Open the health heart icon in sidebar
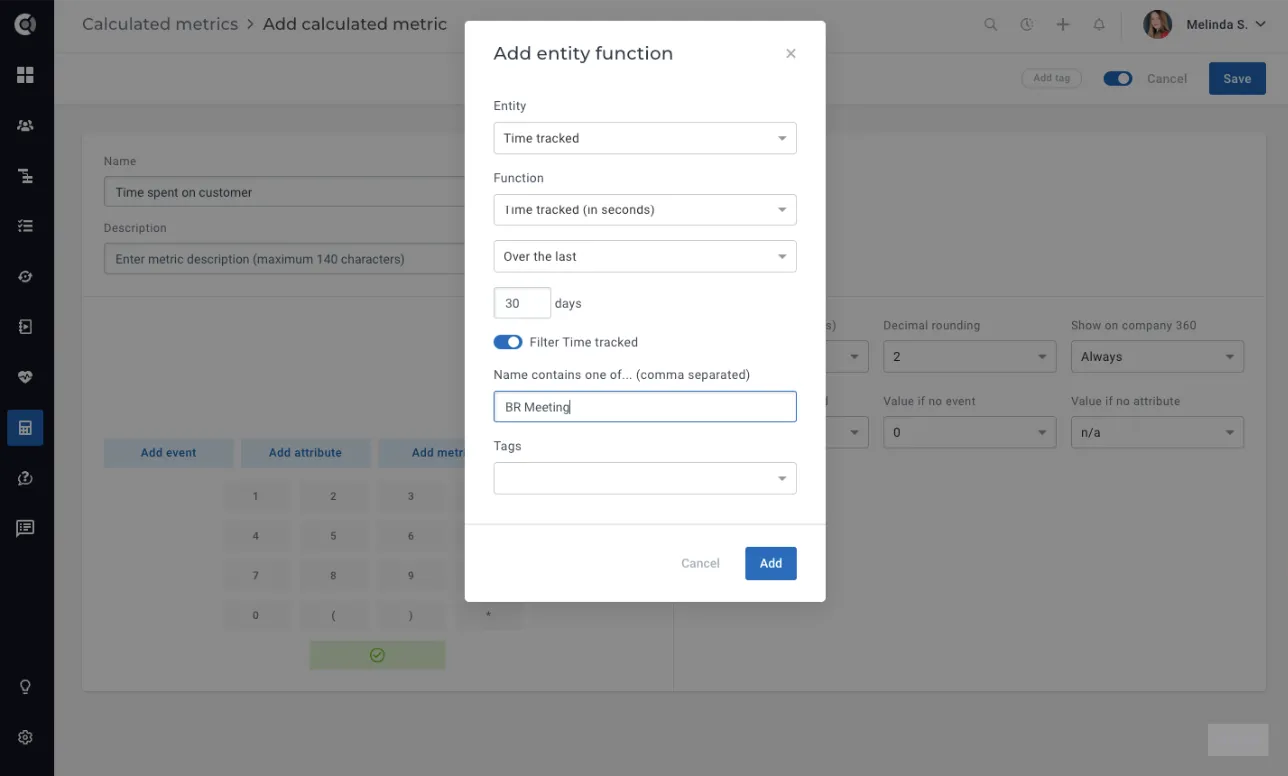This screenshot has height=776, width=1288. pyautogui.click(x=25, y=377)
